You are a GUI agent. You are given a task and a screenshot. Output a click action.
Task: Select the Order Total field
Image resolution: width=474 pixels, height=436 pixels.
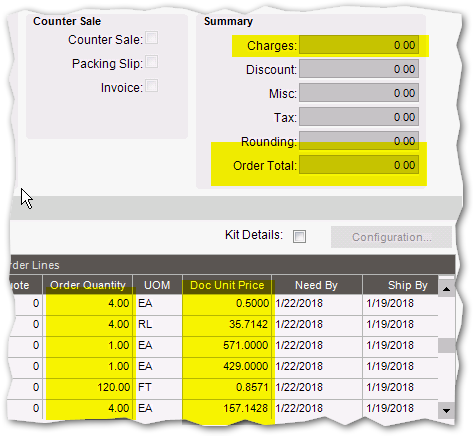coord(359,165)
